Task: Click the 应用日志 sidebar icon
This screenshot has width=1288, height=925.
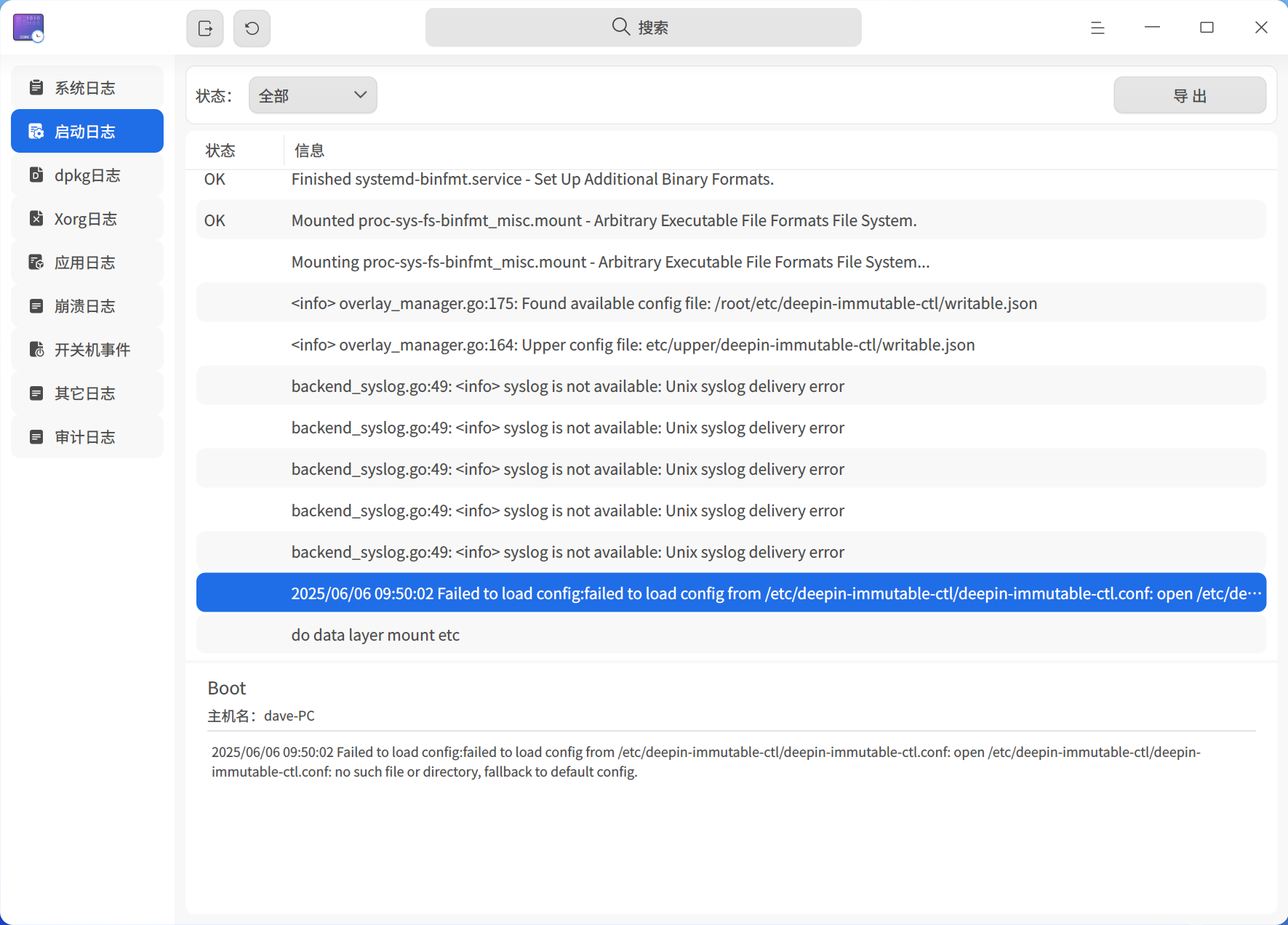Action: 36,262
